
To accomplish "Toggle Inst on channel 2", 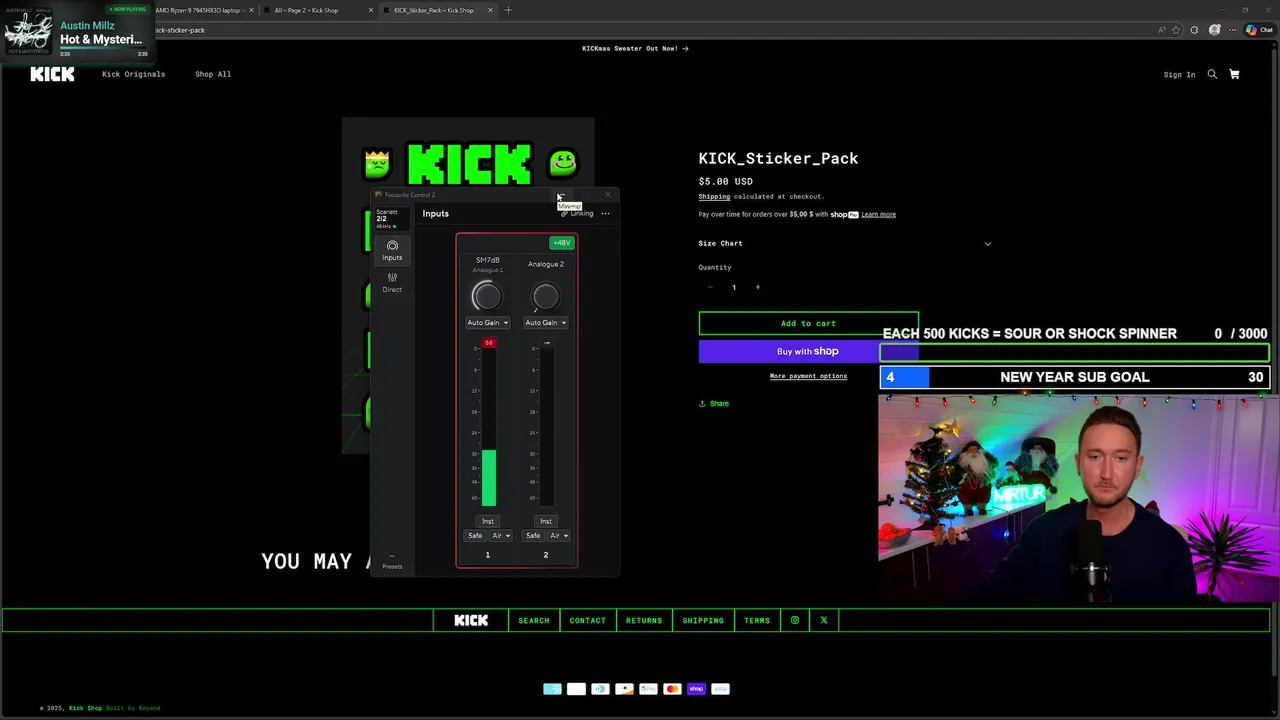I will pos(546,521).
